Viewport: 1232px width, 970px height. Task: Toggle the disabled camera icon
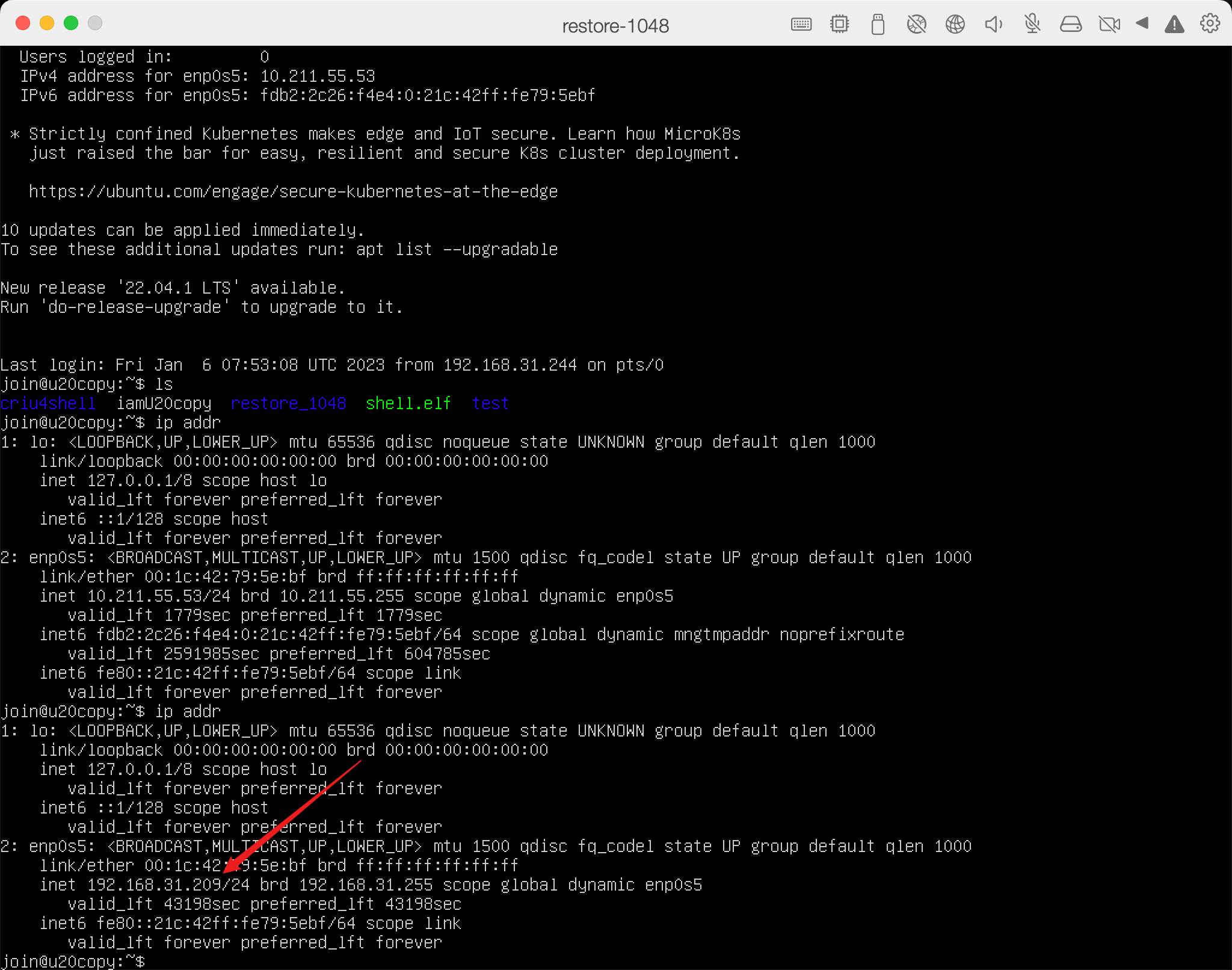[x=1109, y=24]
